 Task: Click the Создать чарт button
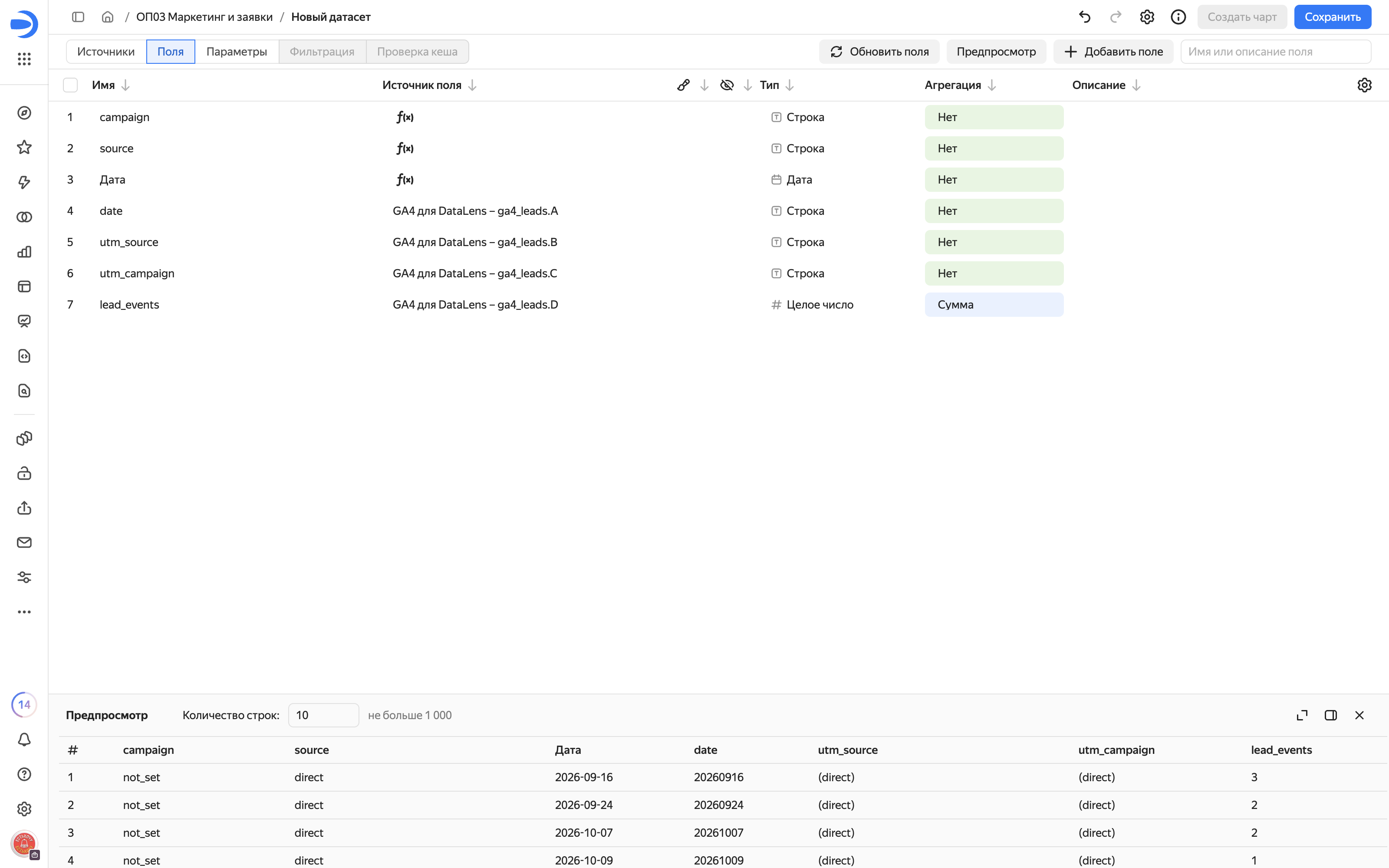1242,16
